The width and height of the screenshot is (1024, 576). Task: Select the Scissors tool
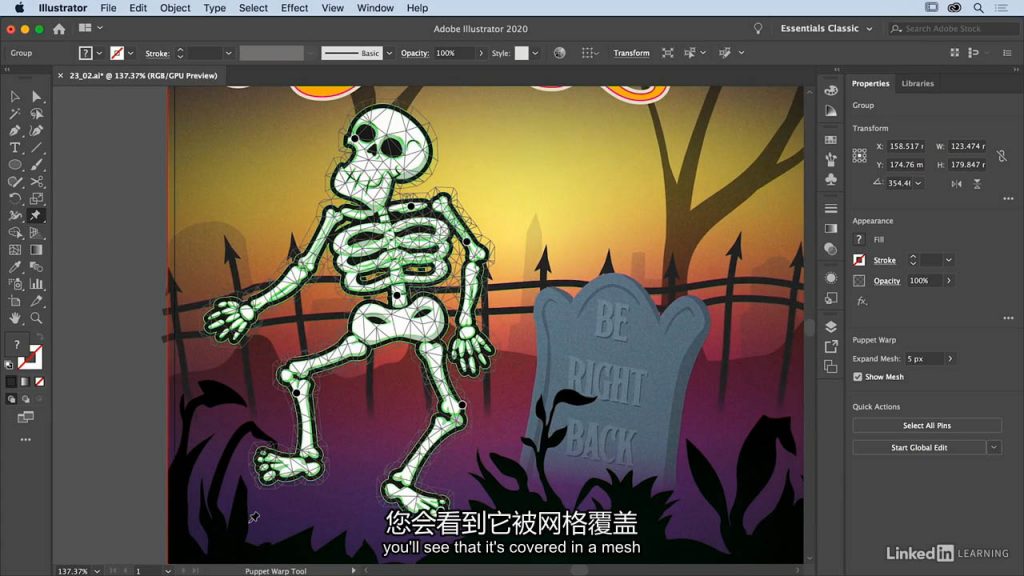click(37, 182)
